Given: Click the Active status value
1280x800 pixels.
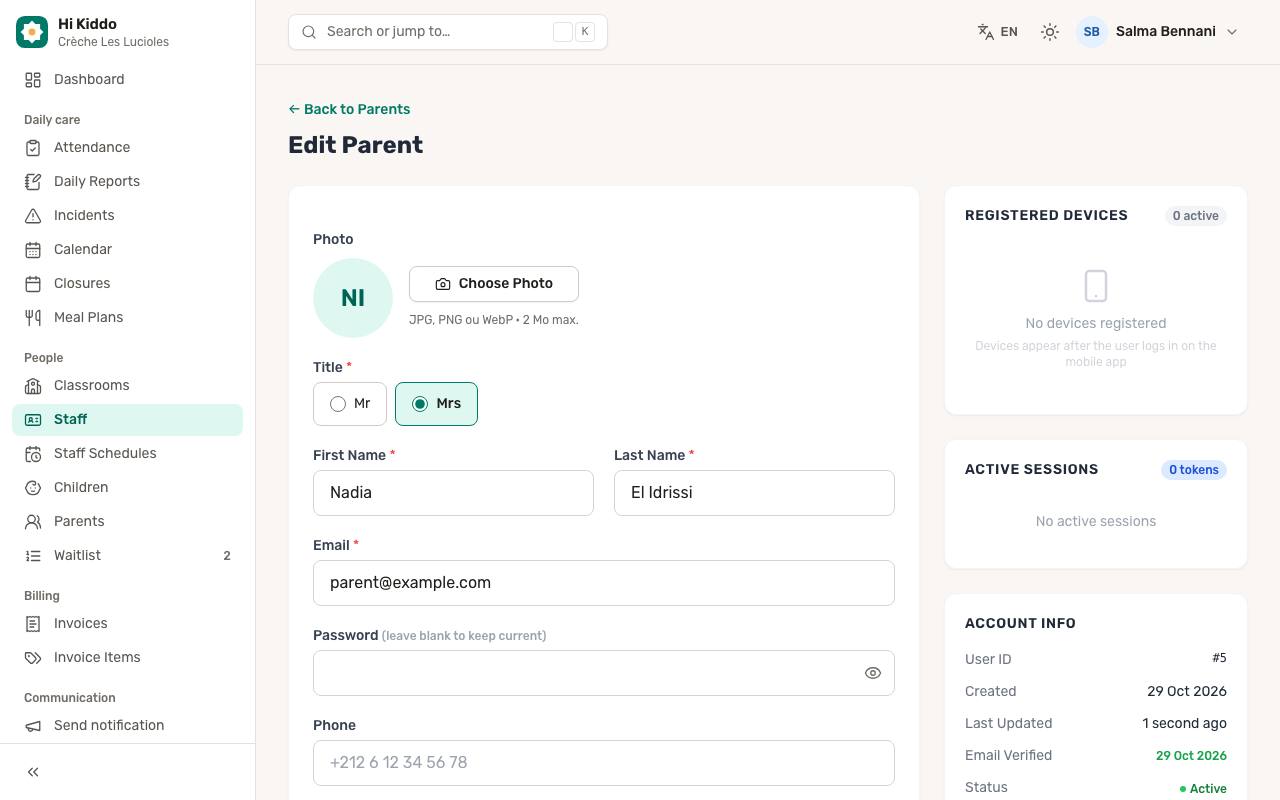Looking at the screenshot, I should (1203, 789).
